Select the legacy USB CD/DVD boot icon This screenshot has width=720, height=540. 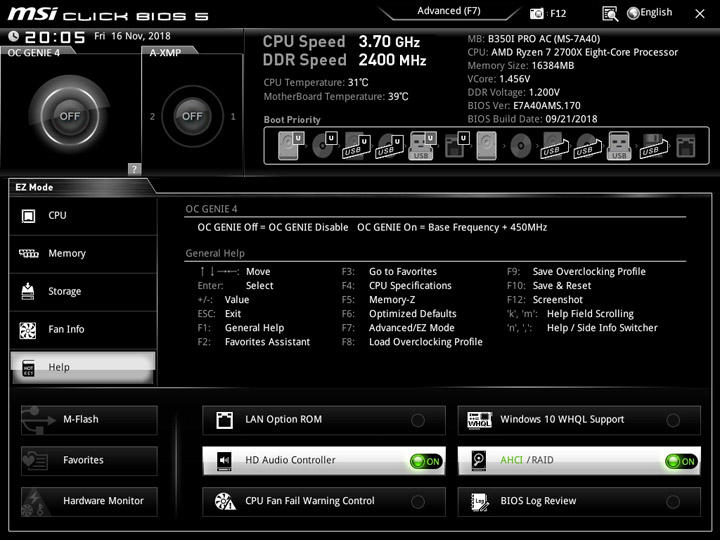587,146
